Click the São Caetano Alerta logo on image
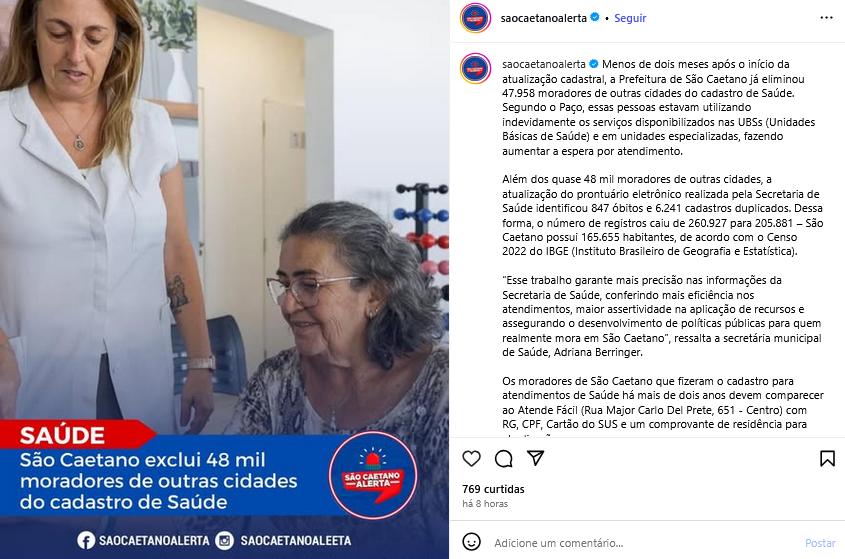 click(x=373, y=475)
